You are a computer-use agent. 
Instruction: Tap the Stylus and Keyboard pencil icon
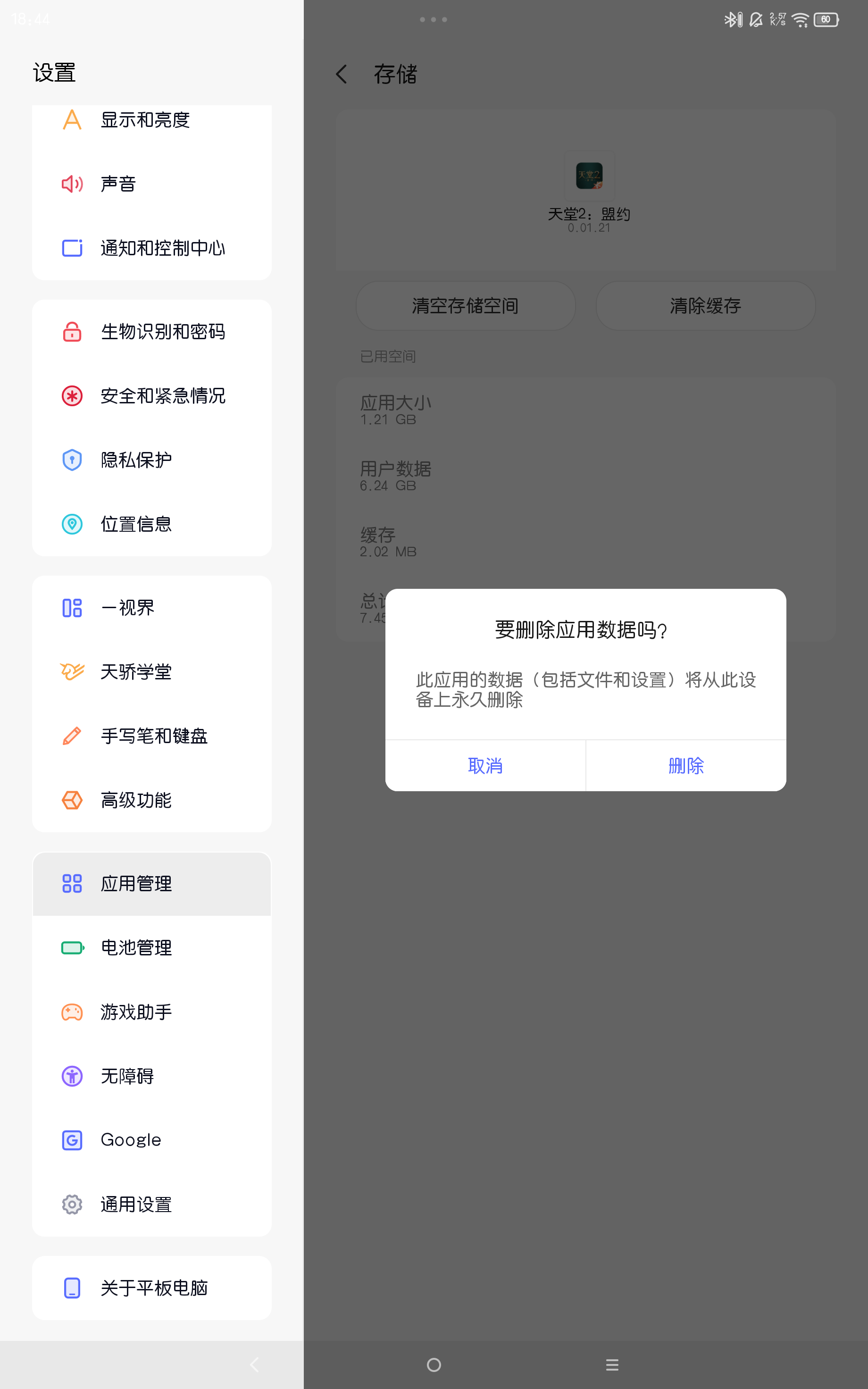coord(72,736)
